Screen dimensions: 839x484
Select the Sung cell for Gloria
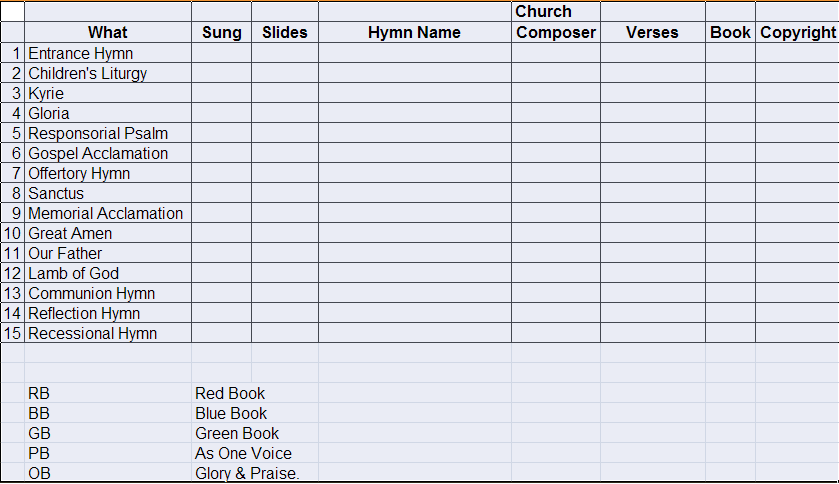point(222,113)
